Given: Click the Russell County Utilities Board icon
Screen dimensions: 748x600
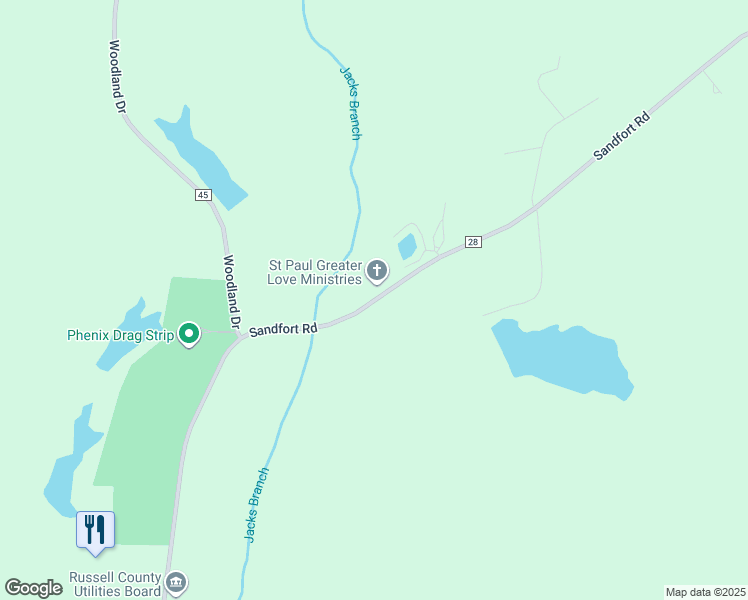Looking at the screenshot, I should pos(177,583).
